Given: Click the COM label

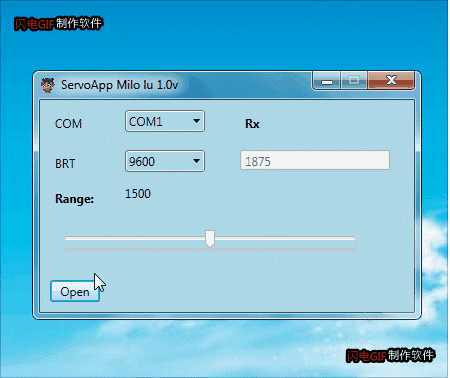Looking at the screenshot, I should click(x=68, y=124).
